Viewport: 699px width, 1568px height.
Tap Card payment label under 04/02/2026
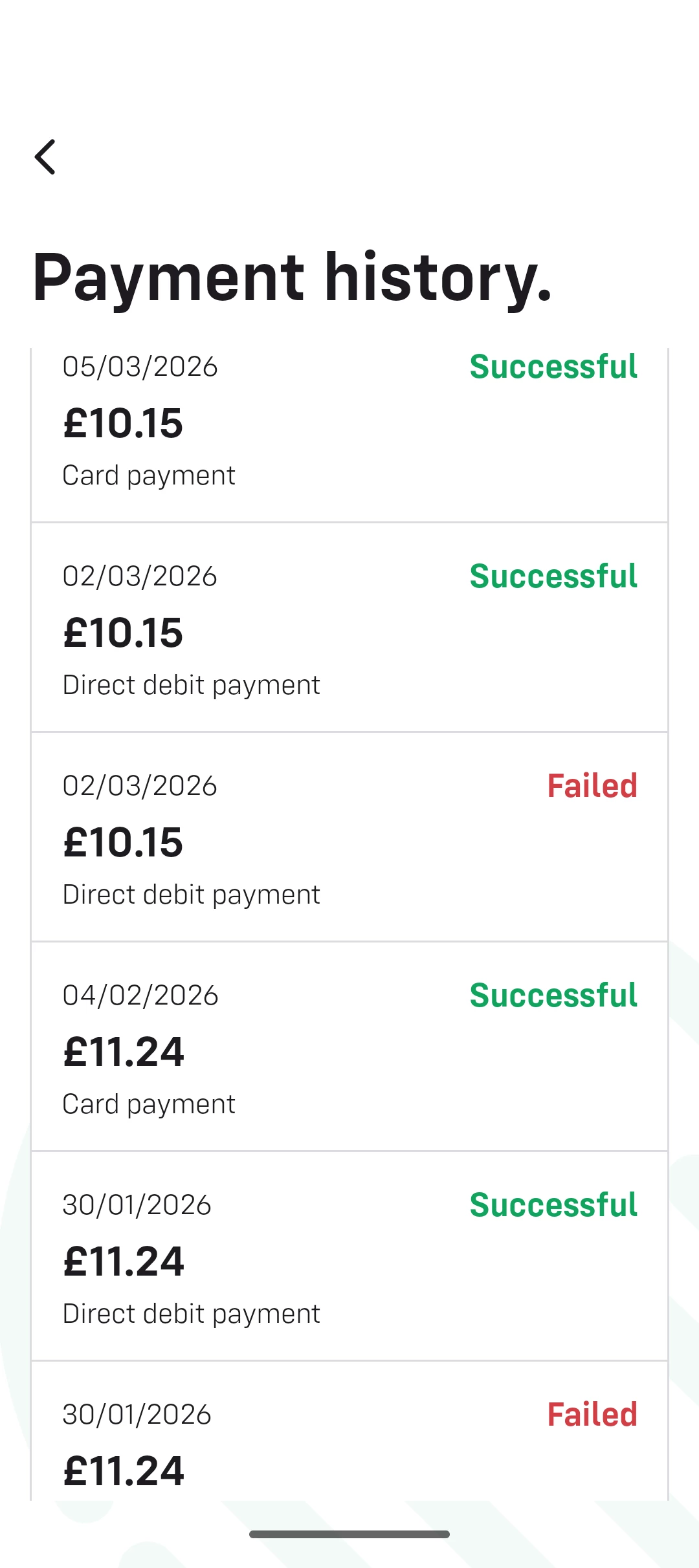[149, 1104]
